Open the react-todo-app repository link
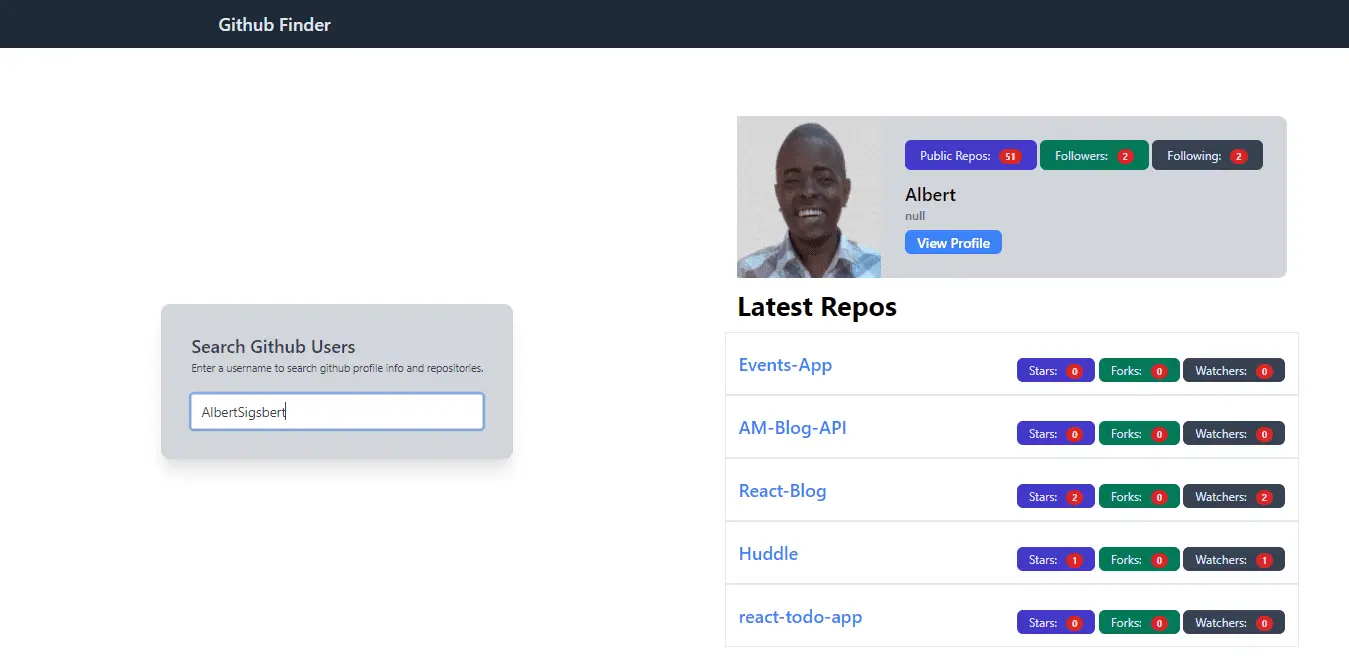Image resolution: width=1349 pixels, height=667 pixels. pyautogui.click(x=800, y=617)
